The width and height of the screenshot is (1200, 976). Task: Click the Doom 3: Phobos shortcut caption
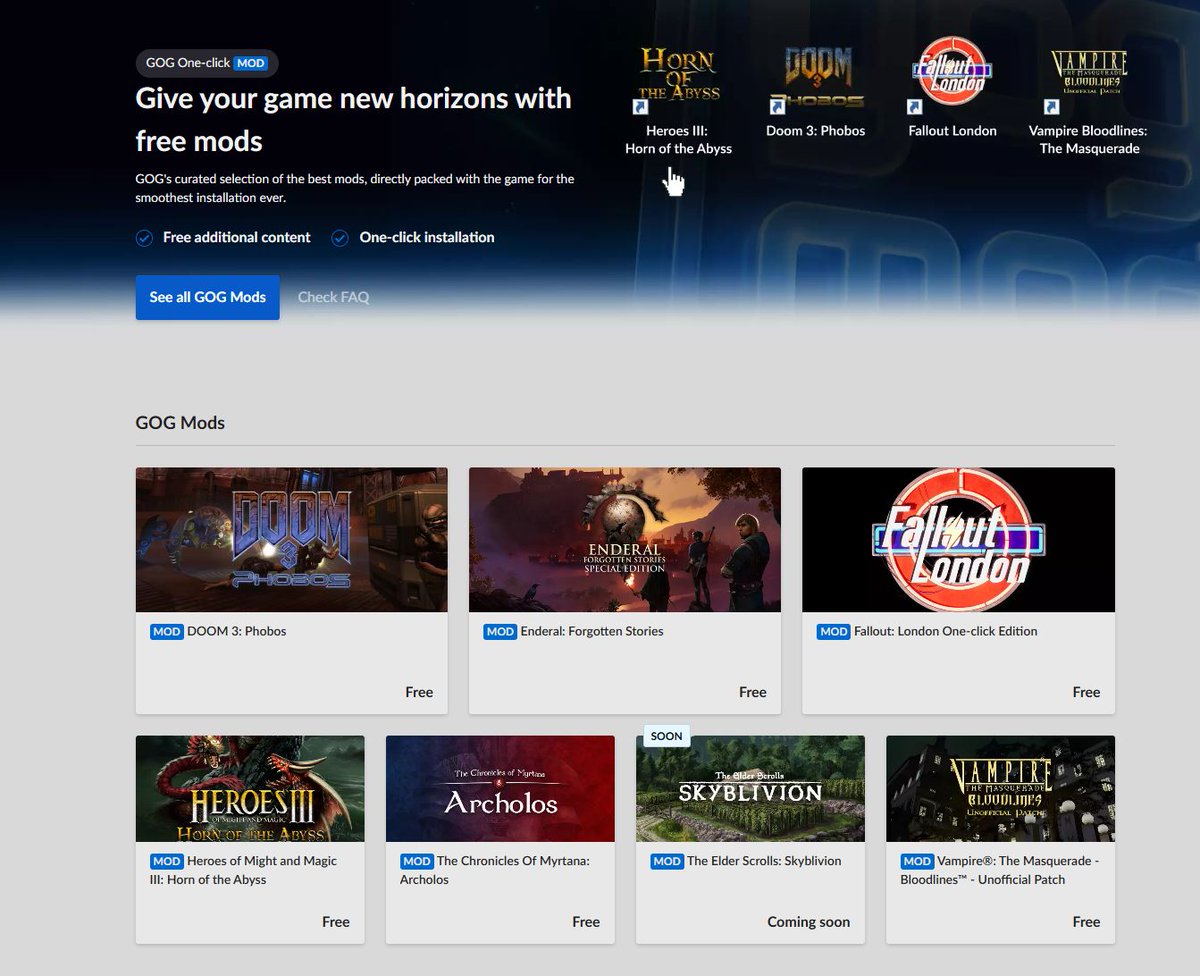(x=815, y=131)
